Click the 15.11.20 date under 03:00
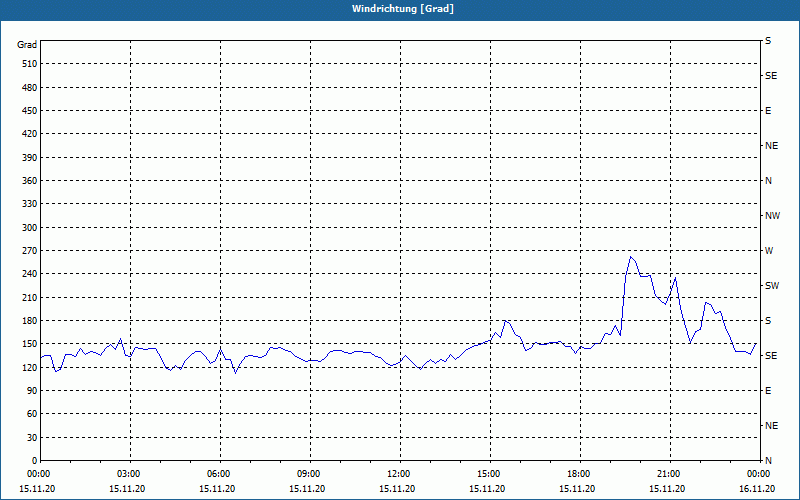Image resolution: width=800 pixels, height=500 pixels. [127, 489]
